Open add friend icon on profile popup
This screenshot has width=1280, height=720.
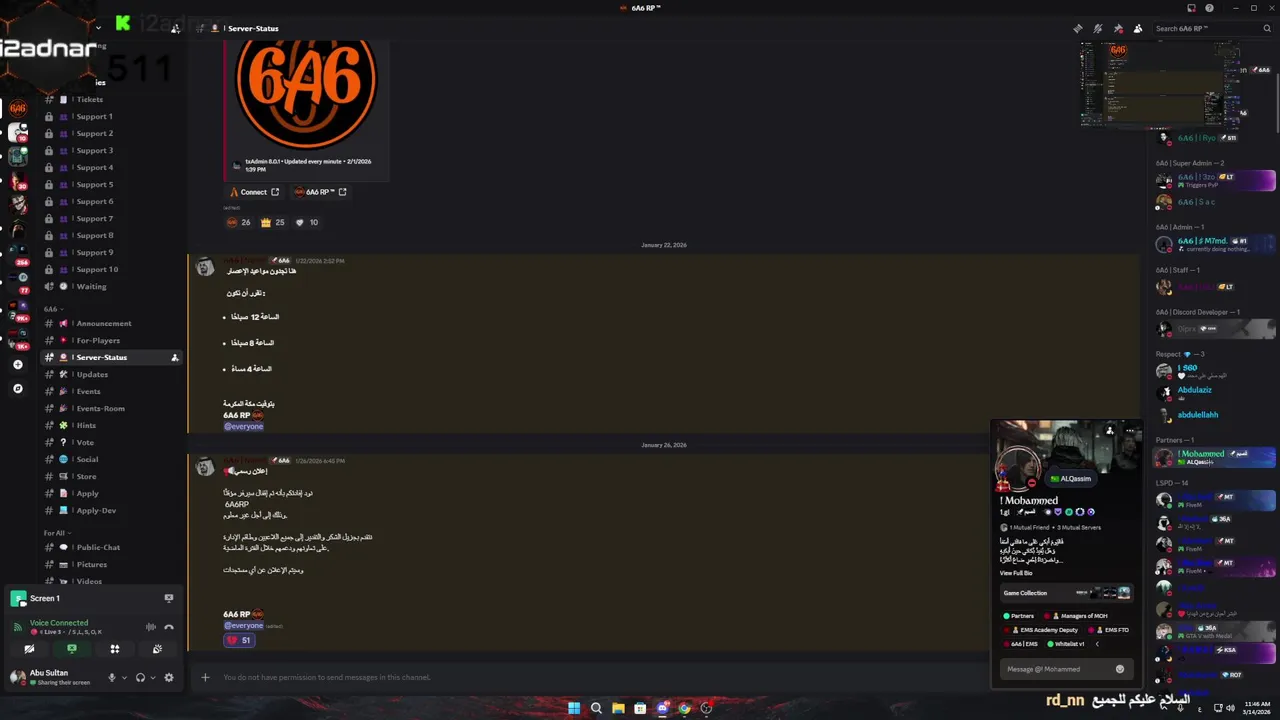(1110, 430)
